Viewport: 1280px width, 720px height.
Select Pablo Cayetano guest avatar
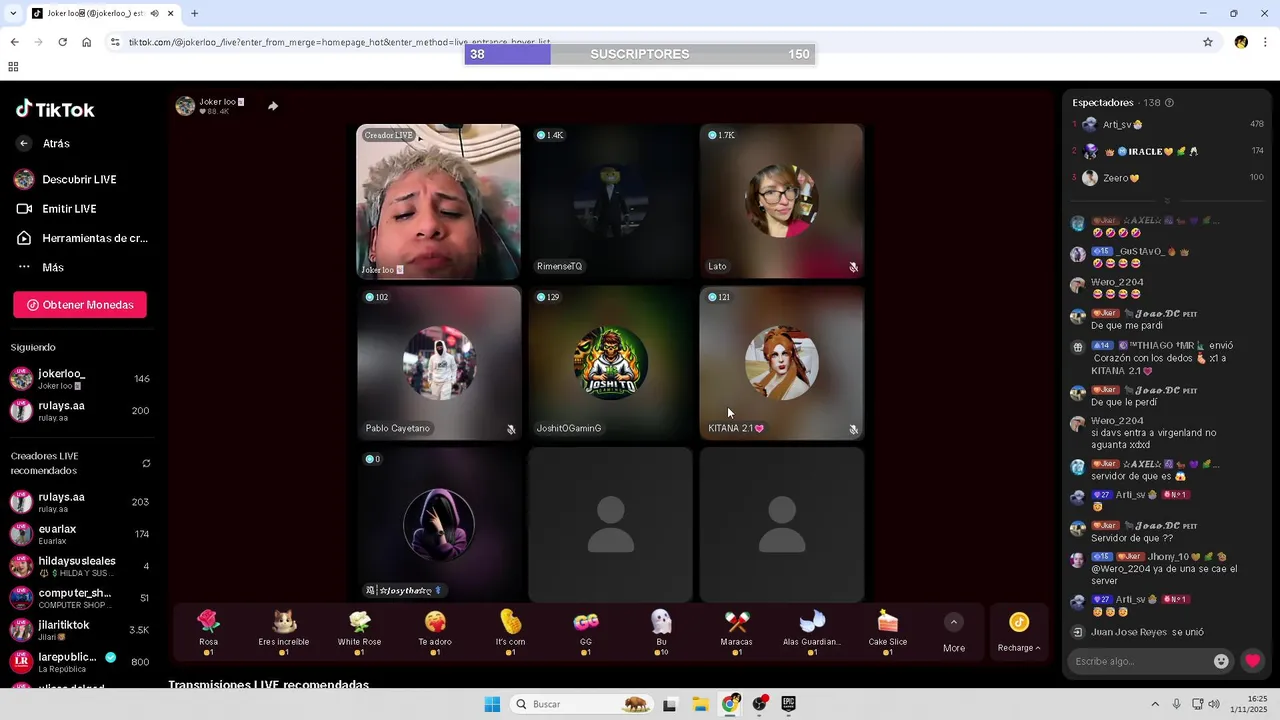(x=439, y=363)
